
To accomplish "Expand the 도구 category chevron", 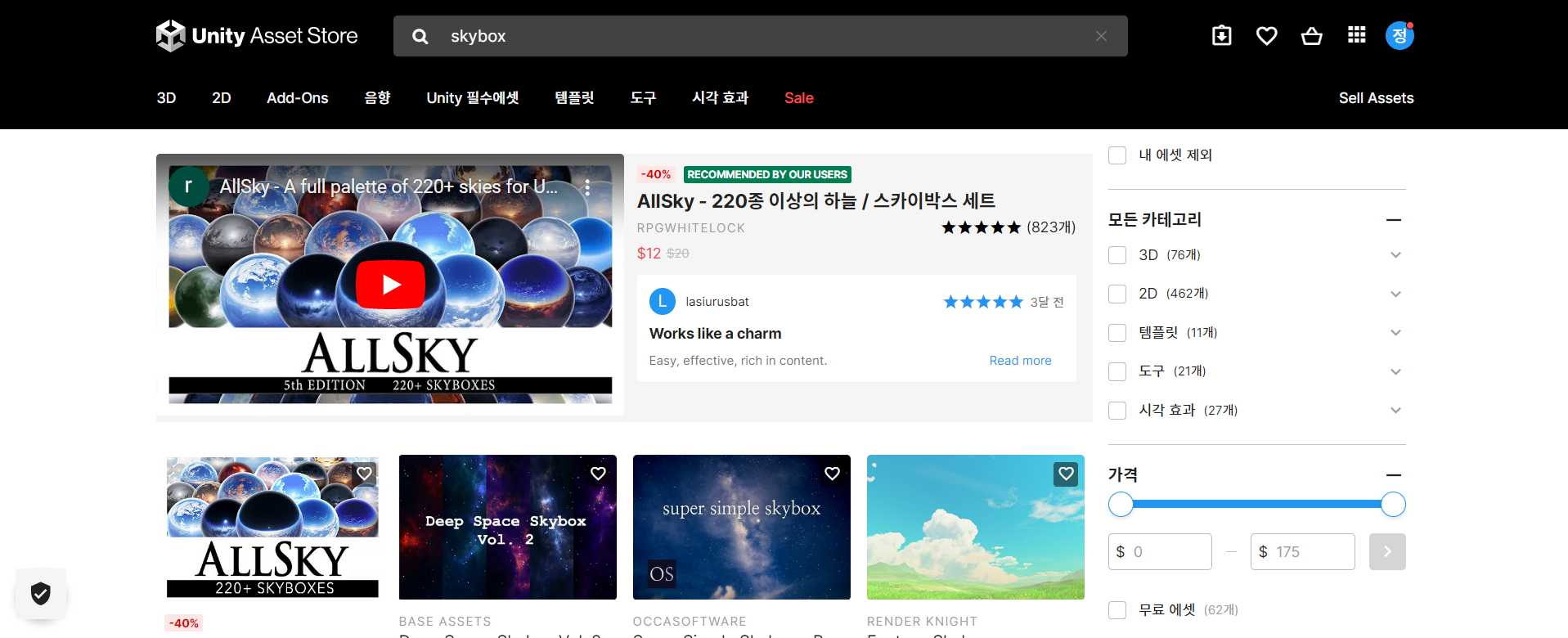I will 1395,371.
